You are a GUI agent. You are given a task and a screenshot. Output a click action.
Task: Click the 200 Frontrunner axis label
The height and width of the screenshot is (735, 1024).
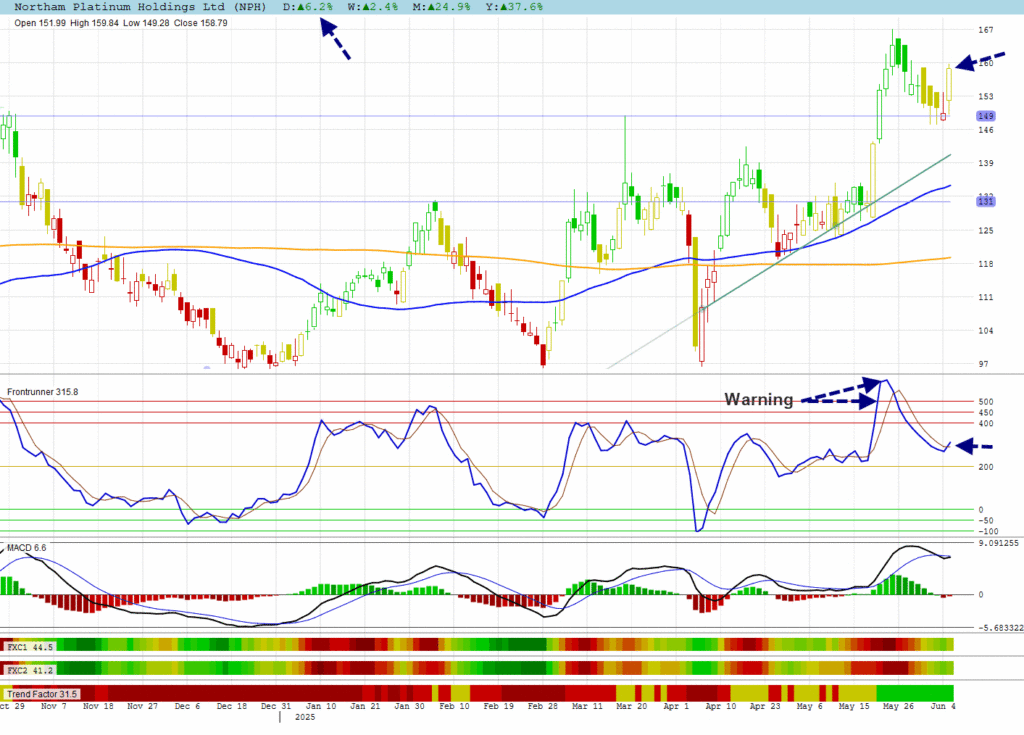[985, 467]
